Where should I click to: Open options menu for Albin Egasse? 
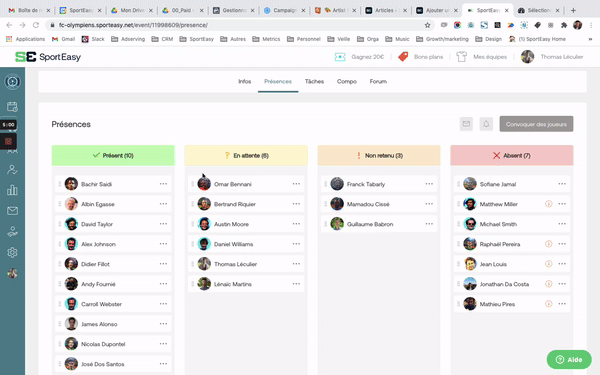(163, 204)
